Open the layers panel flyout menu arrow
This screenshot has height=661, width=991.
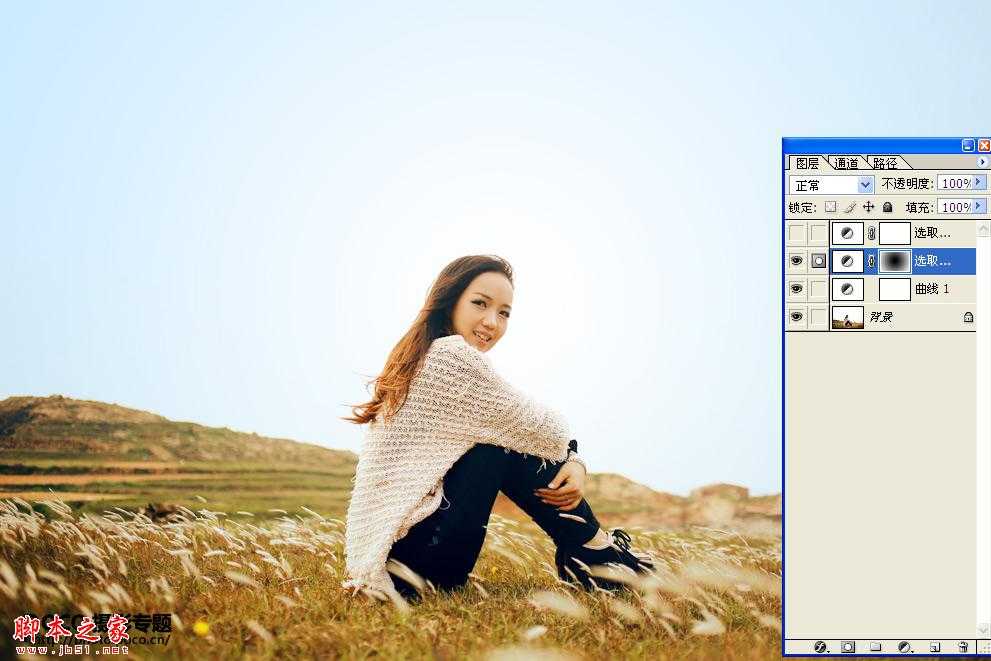pos(983,162)
